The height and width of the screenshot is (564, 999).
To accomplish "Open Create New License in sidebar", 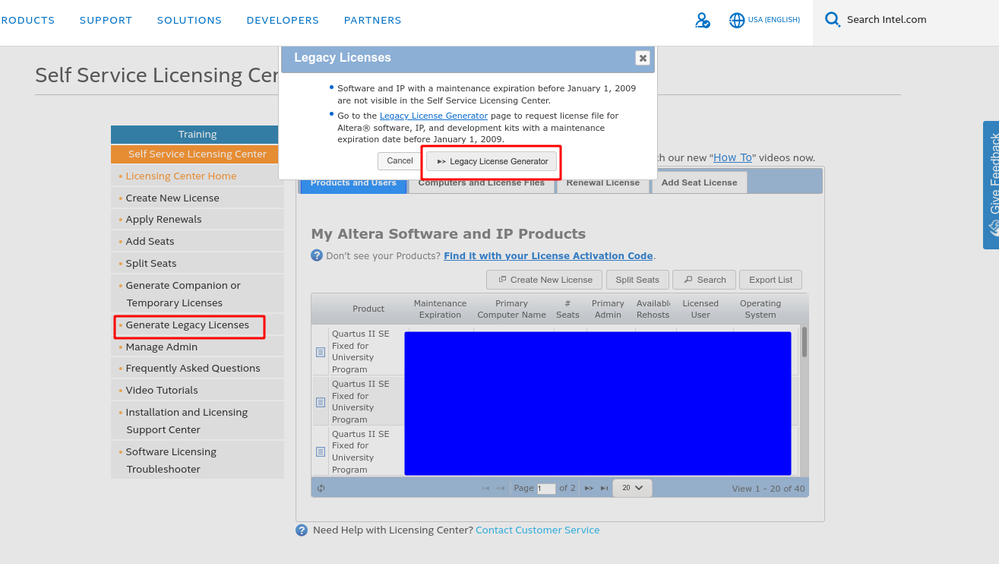I will tap(172, 198).
